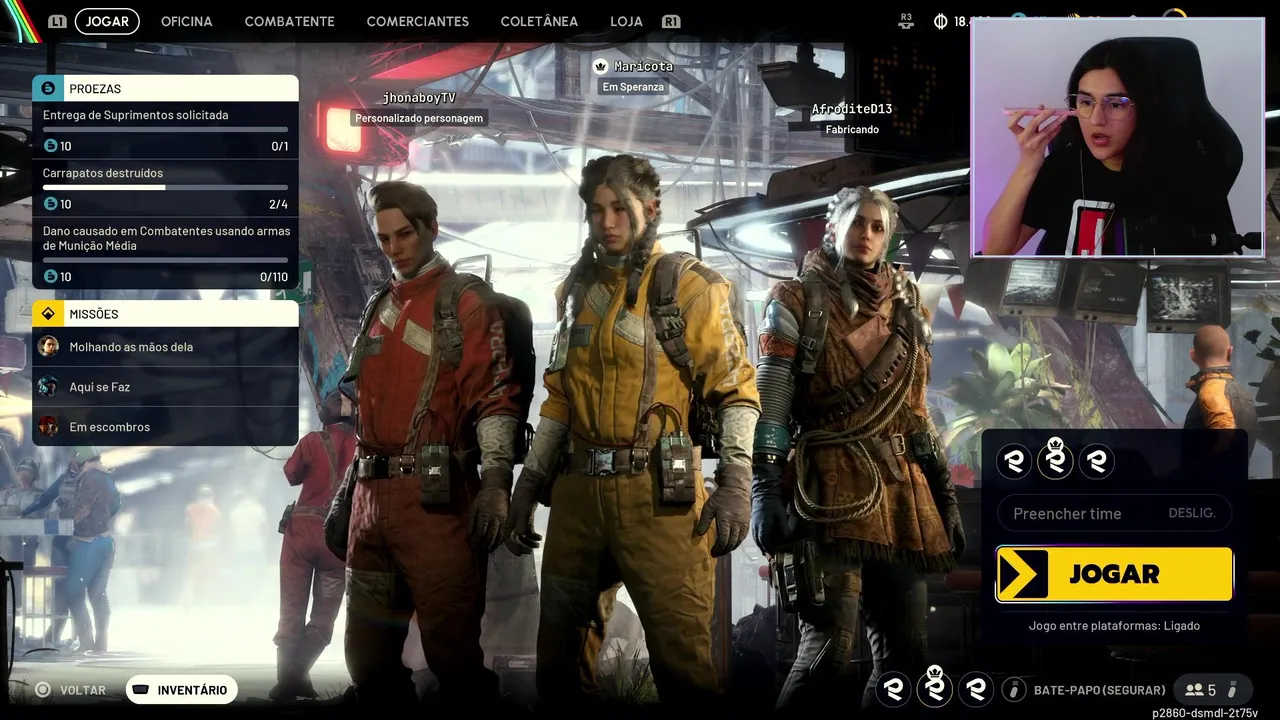Click the Aqui se Faz mission portrait
Viewport: 1280px width, 720px height.
coord(48,387)
